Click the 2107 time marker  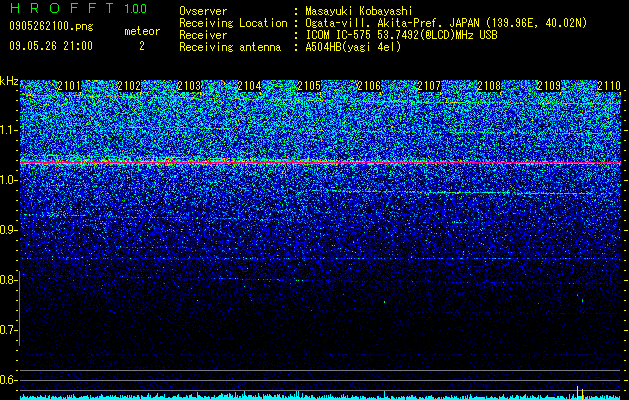coord(429,86)
